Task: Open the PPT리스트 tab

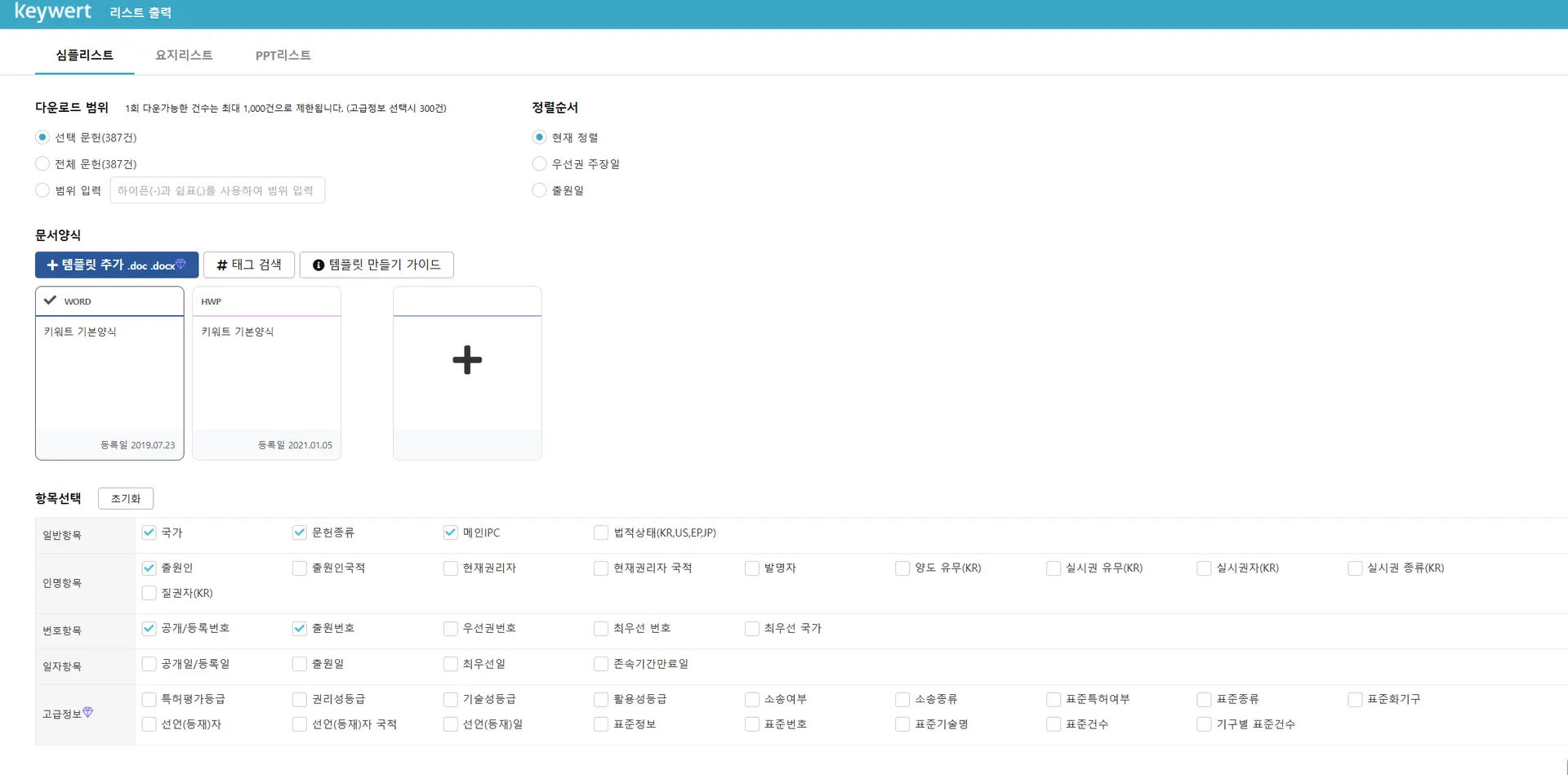Action: (x=283, y=55)
